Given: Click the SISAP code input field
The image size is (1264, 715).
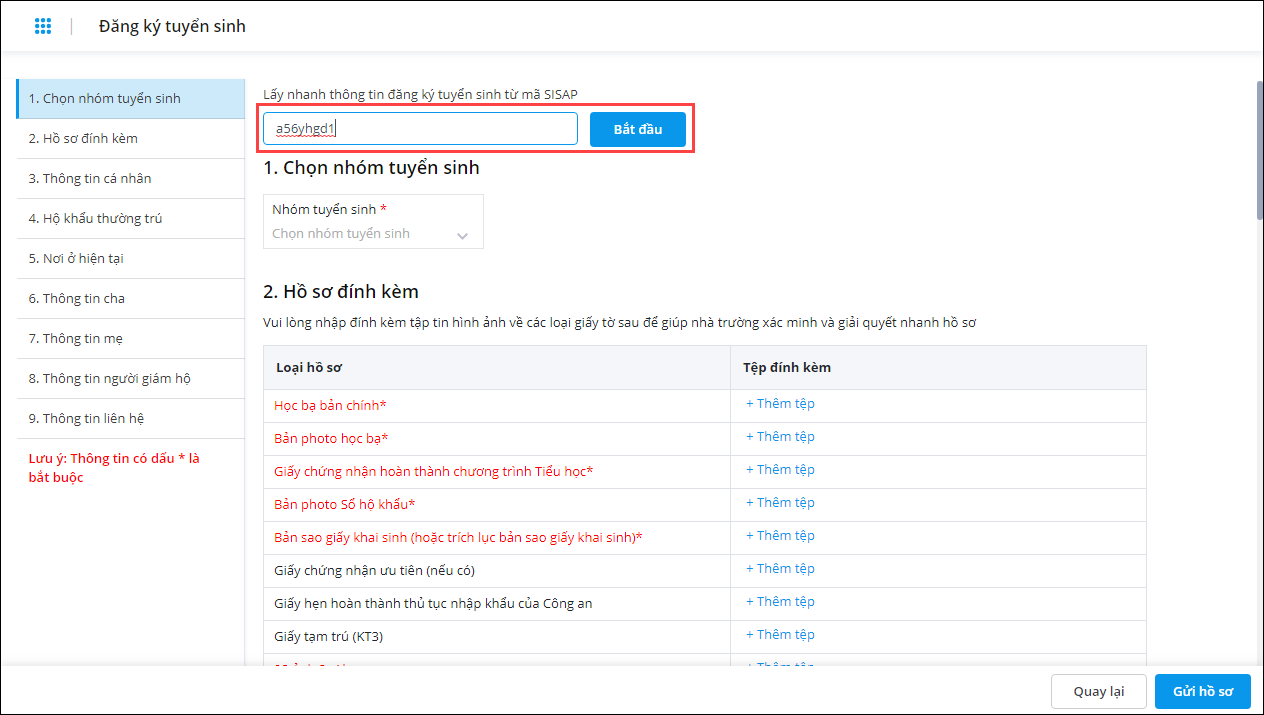Looking at the screenshot, I should click(420, 128).
